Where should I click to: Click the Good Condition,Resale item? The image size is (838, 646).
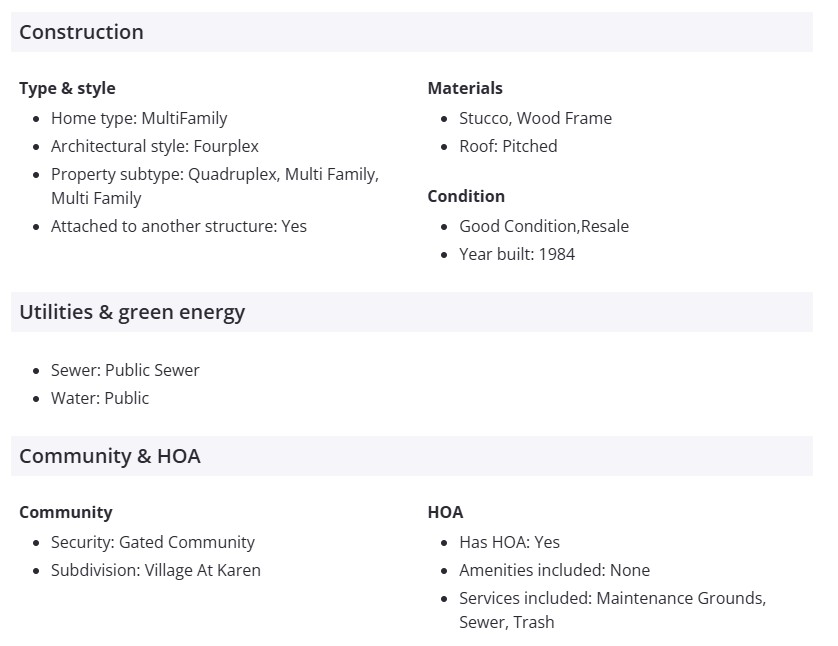coord(544,226)
